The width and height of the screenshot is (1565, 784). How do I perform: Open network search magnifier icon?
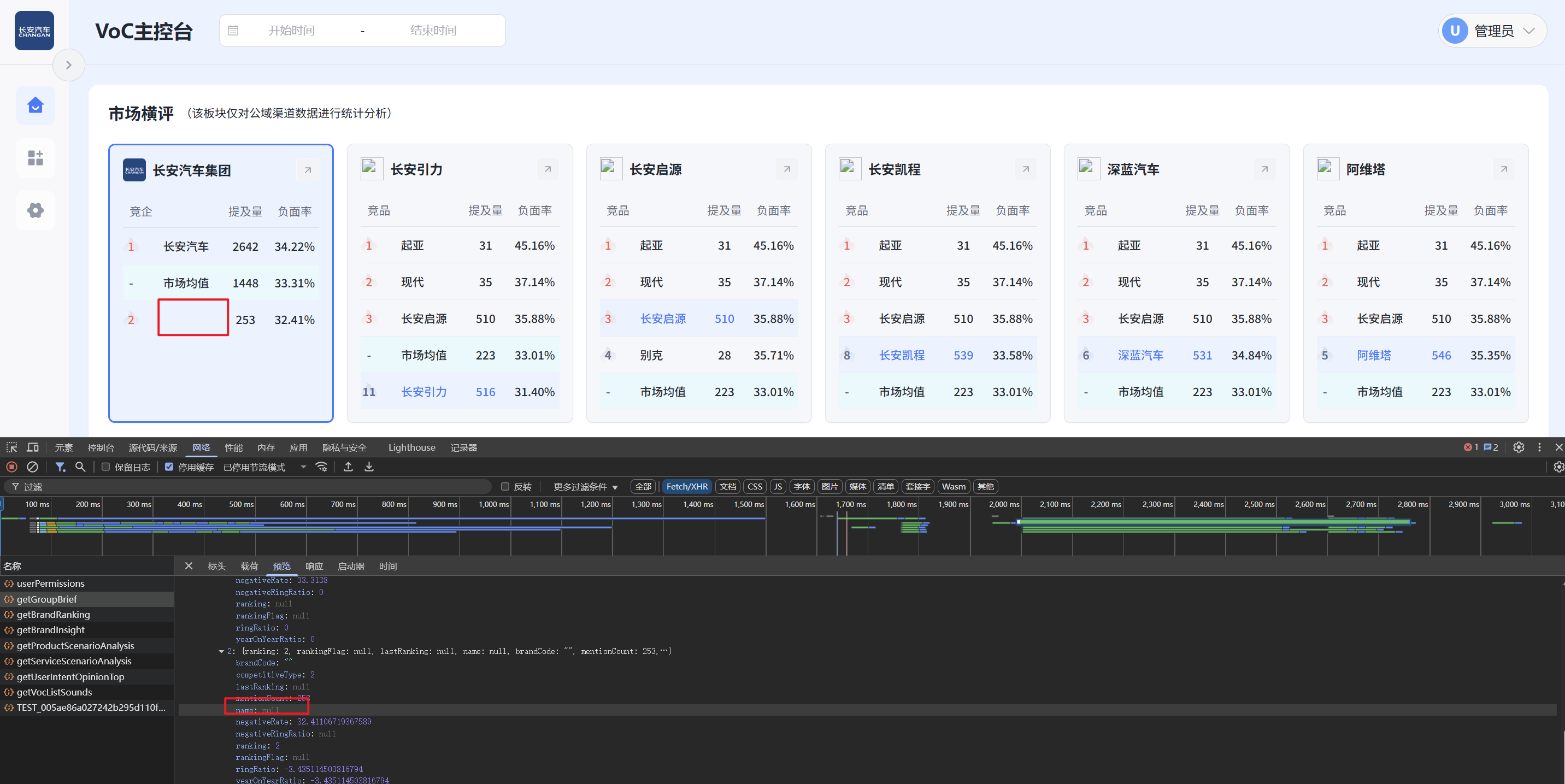pos(80,467)
